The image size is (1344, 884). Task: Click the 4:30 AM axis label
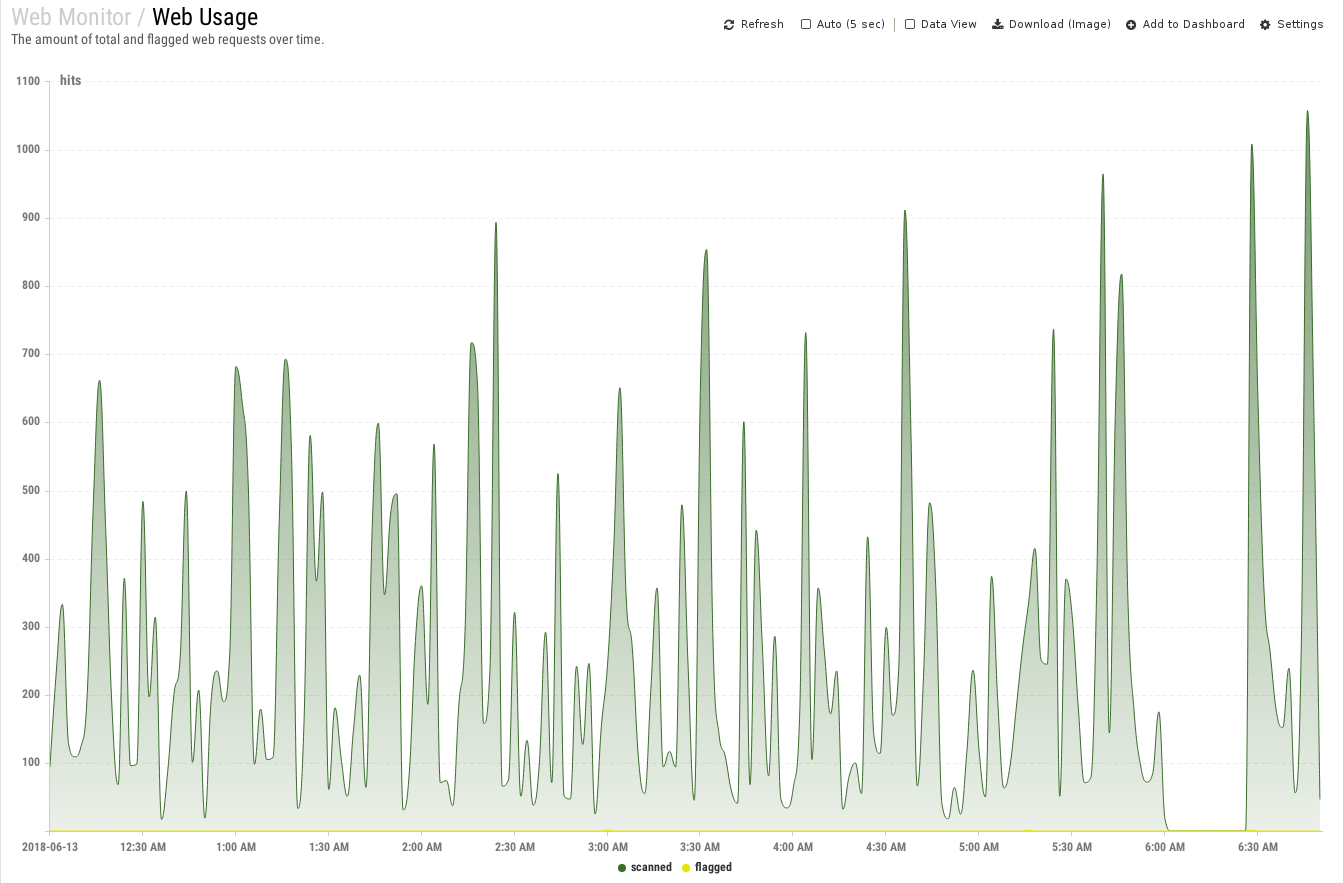[886, 847]
